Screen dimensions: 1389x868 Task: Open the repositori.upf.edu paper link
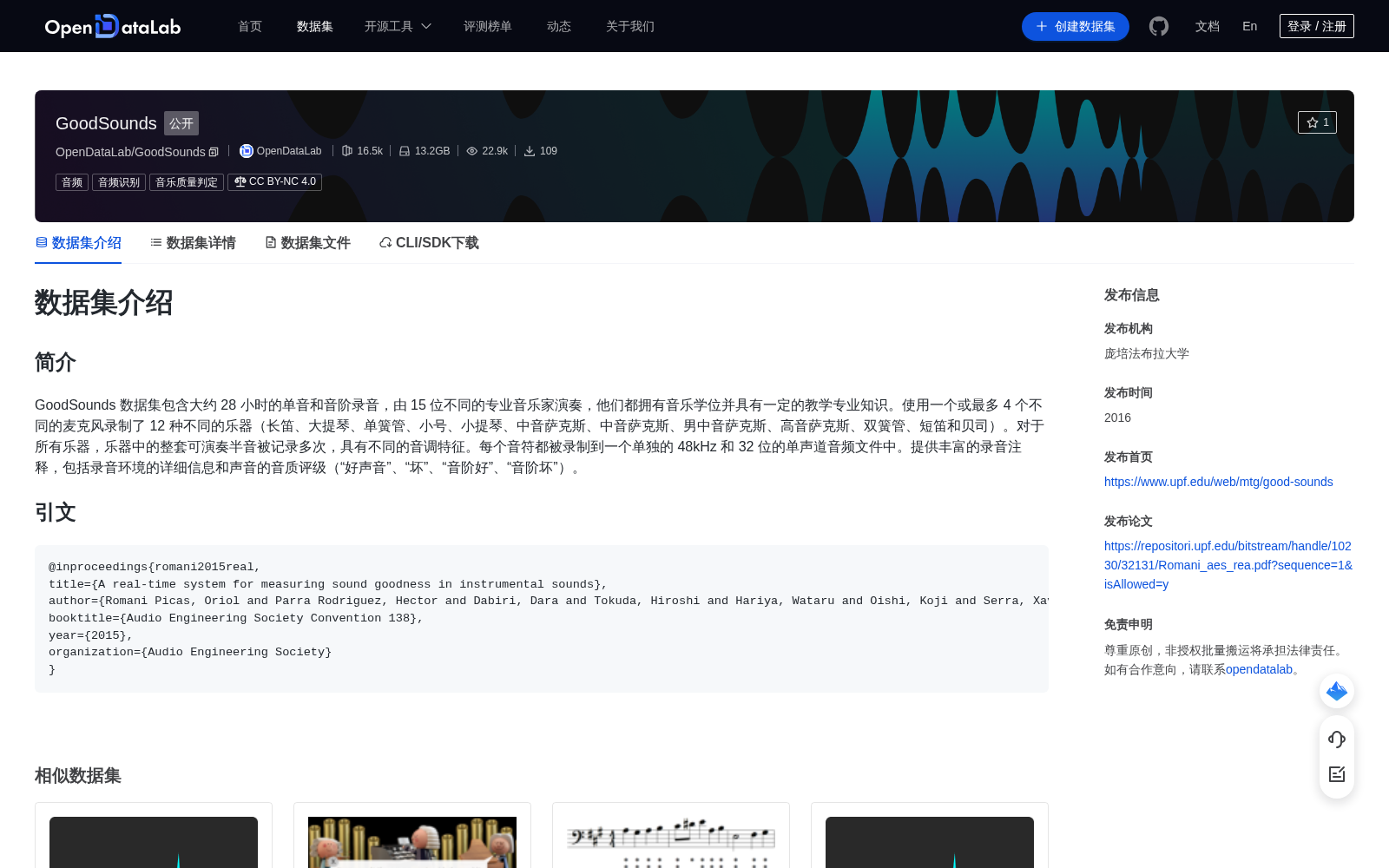tap(1228, 565)
